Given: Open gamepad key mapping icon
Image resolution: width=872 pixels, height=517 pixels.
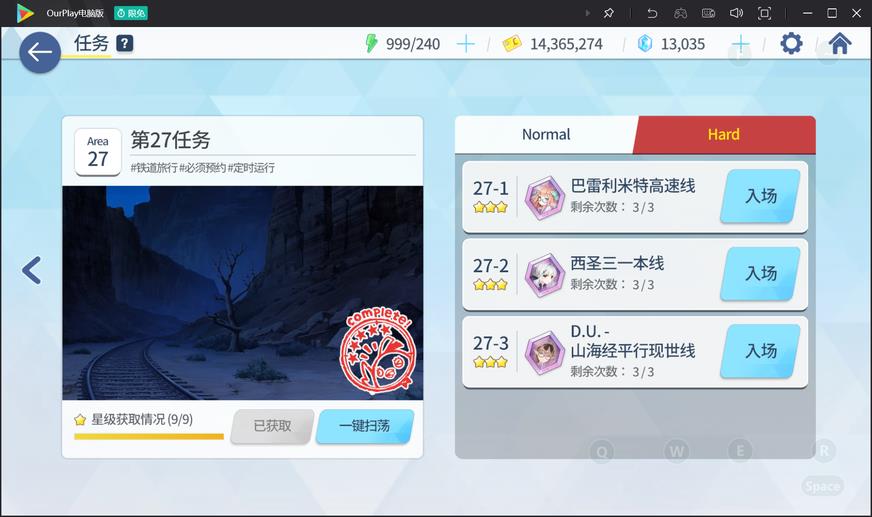Looking at the screenshot, I should click(680, 13).
